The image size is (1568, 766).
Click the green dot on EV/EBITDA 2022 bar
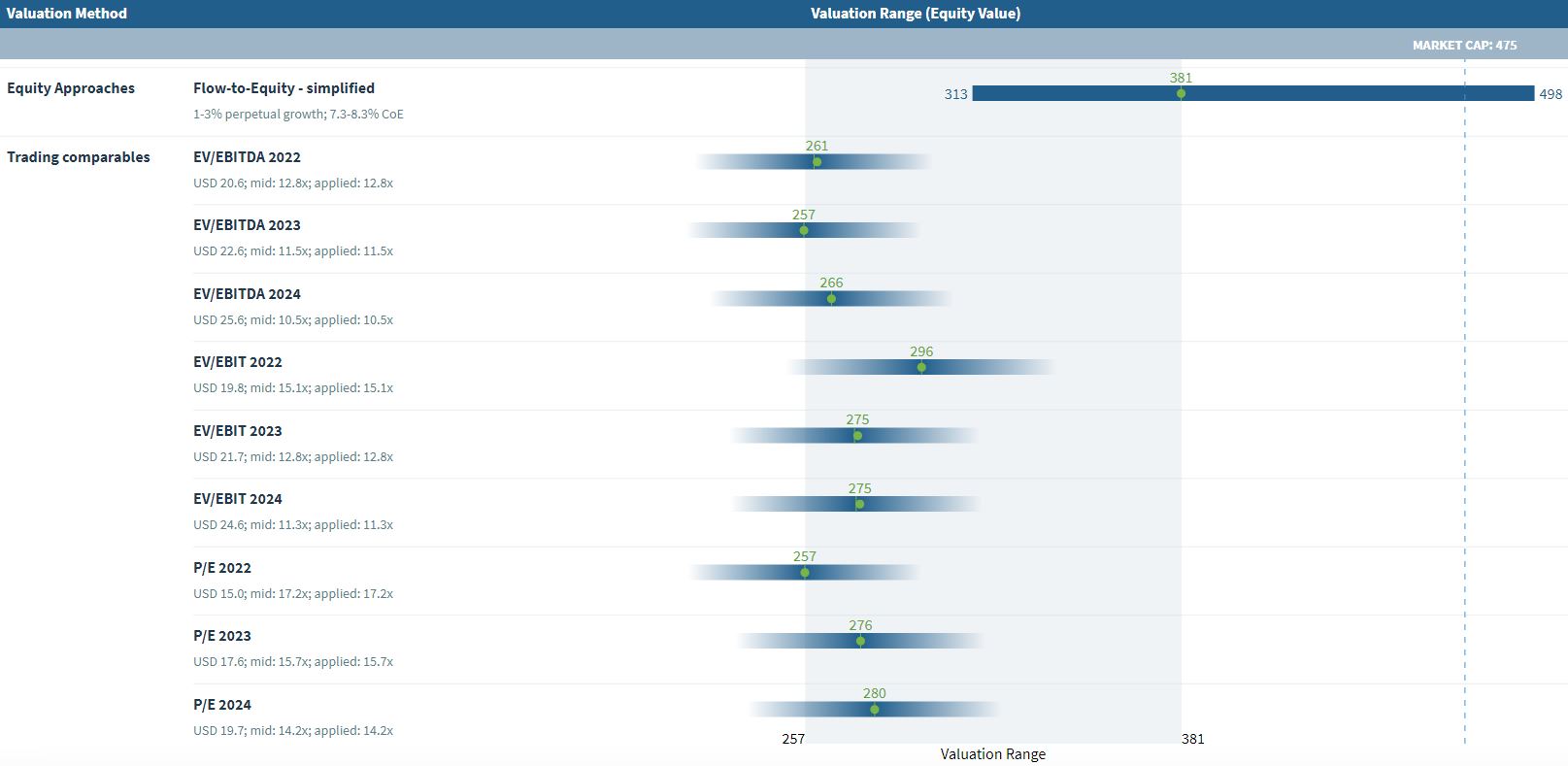[817, 162]
